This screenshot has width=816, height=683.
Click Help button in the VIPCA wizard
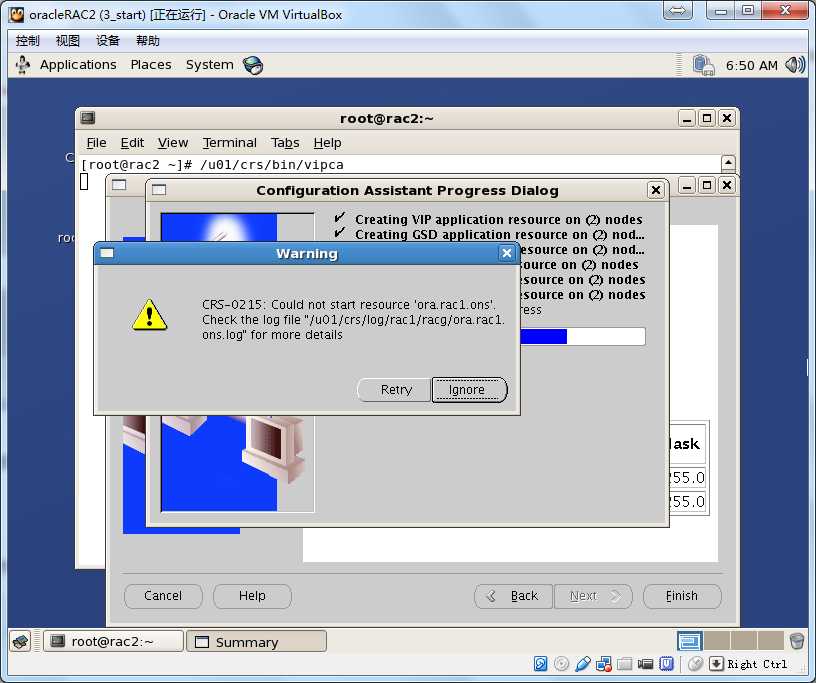pos(252,596)
